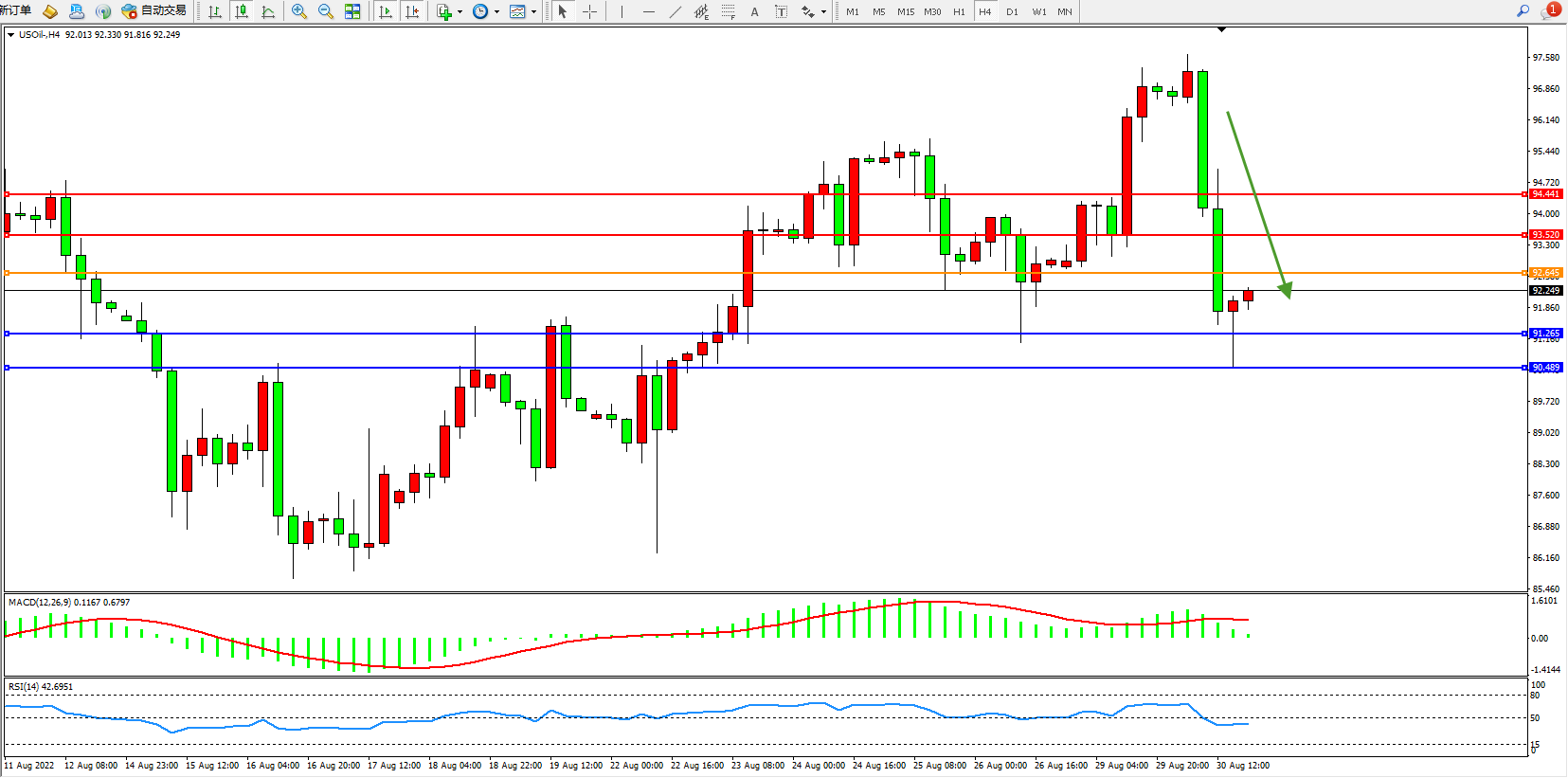1568x778 pixels.
Task: Zoom in on the chart
Action: coord(299,11)
